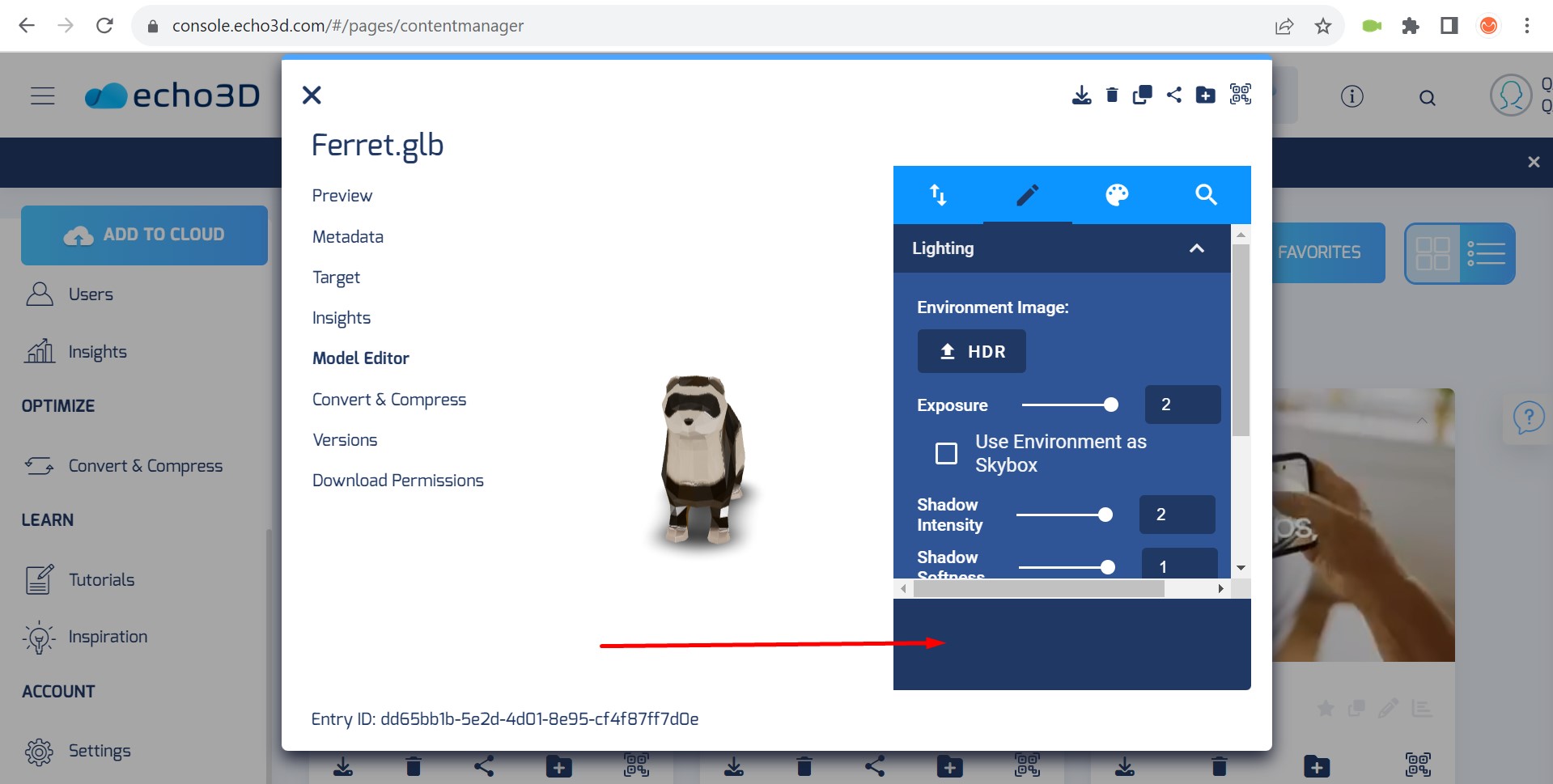Go back in browser

(x=27, y=26)
